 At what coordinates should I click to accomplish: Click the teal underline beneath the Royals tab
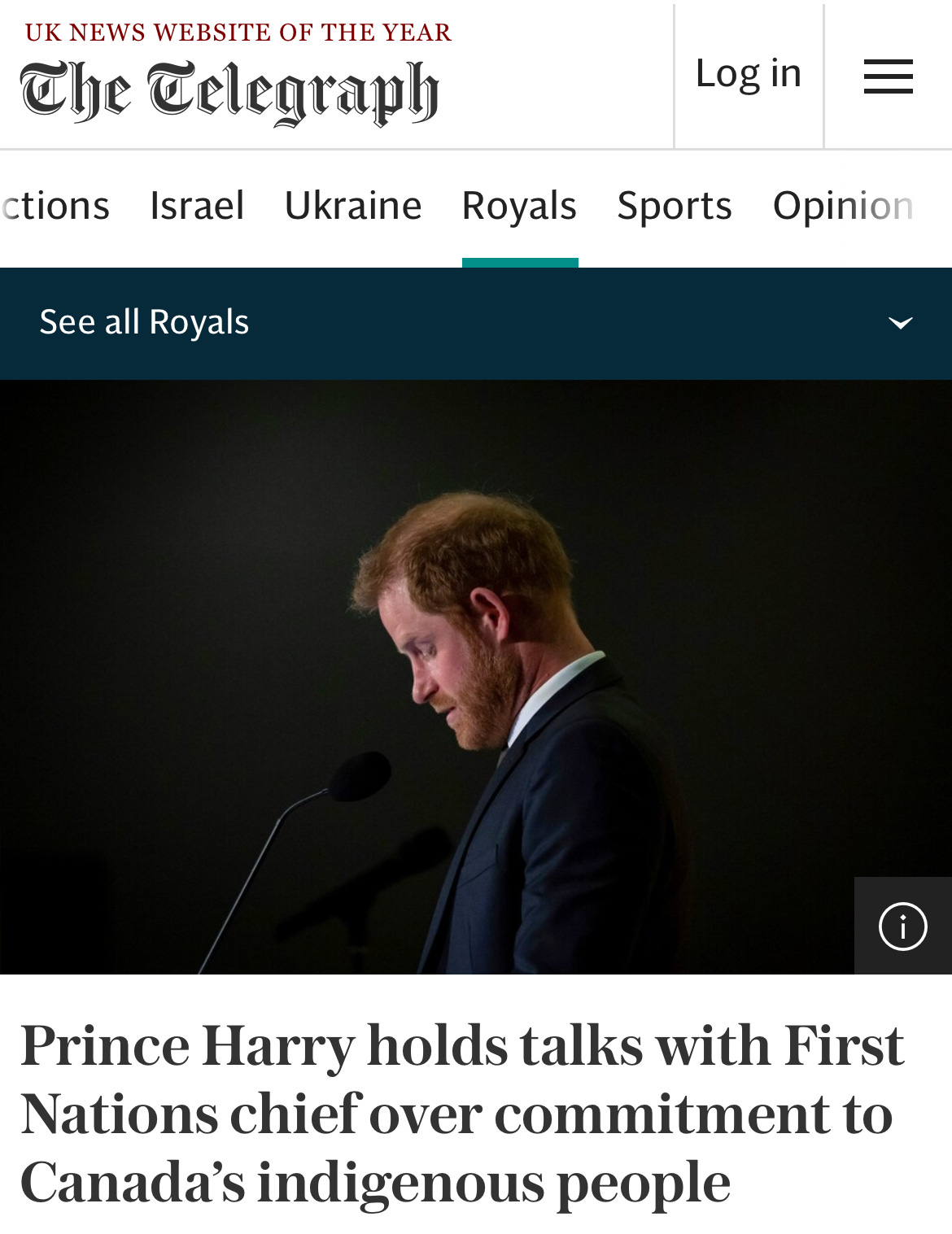click(520, 263)
